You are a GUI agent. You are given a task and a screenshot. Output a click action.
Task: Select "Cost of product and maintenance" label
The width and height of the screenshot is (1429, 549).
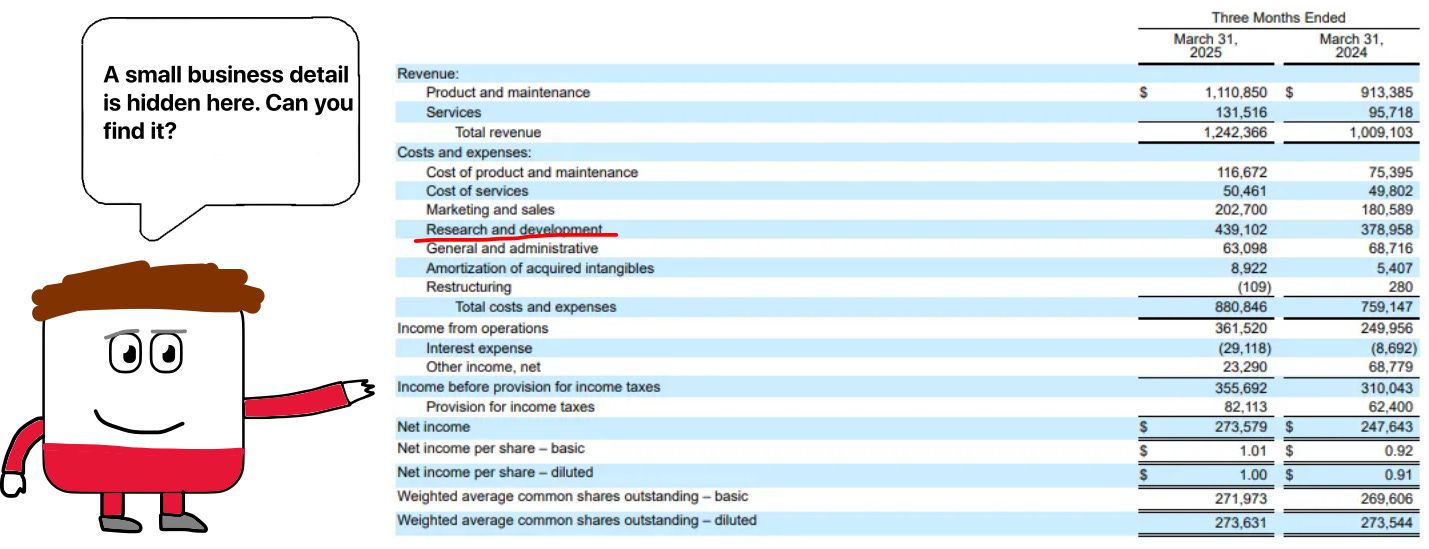532,172
